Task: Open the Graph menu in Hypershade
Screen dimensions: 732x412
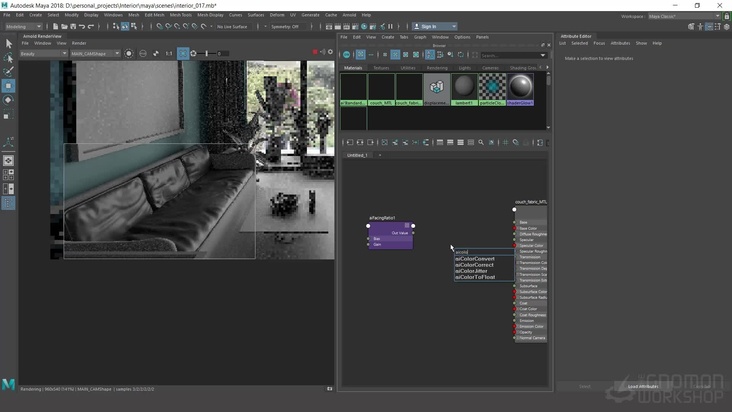Action: pyautogui.click(x=420, y=37)
